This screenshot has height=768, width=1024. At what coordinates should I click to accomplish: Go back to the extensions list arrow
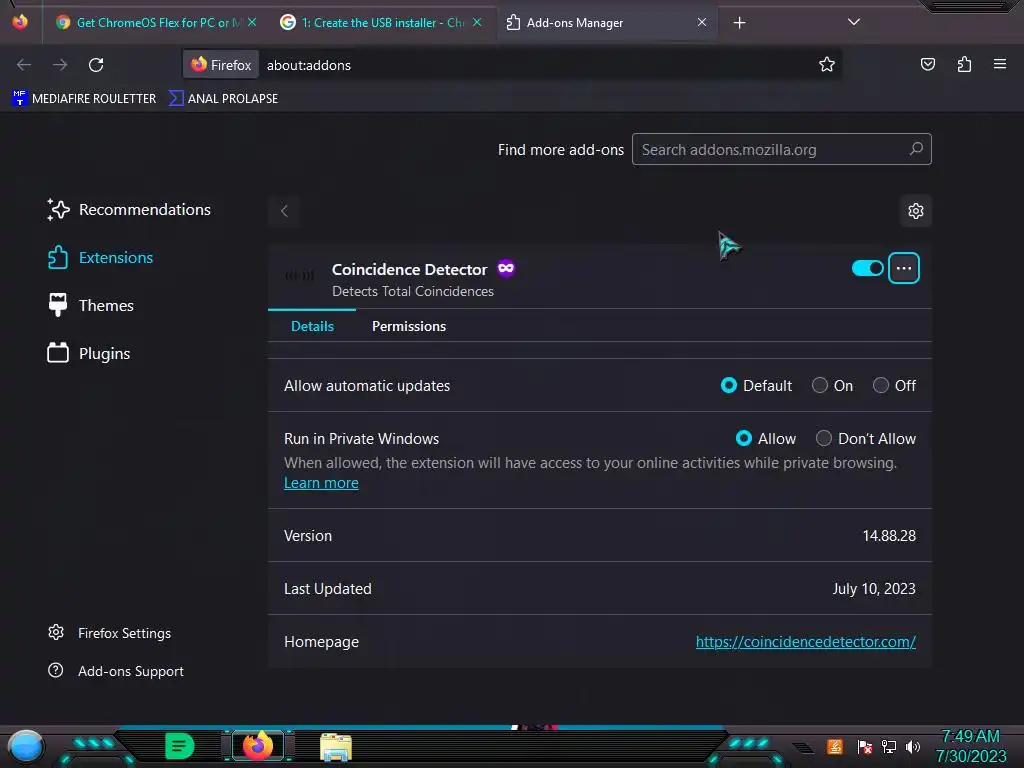(x=284, y=211)
